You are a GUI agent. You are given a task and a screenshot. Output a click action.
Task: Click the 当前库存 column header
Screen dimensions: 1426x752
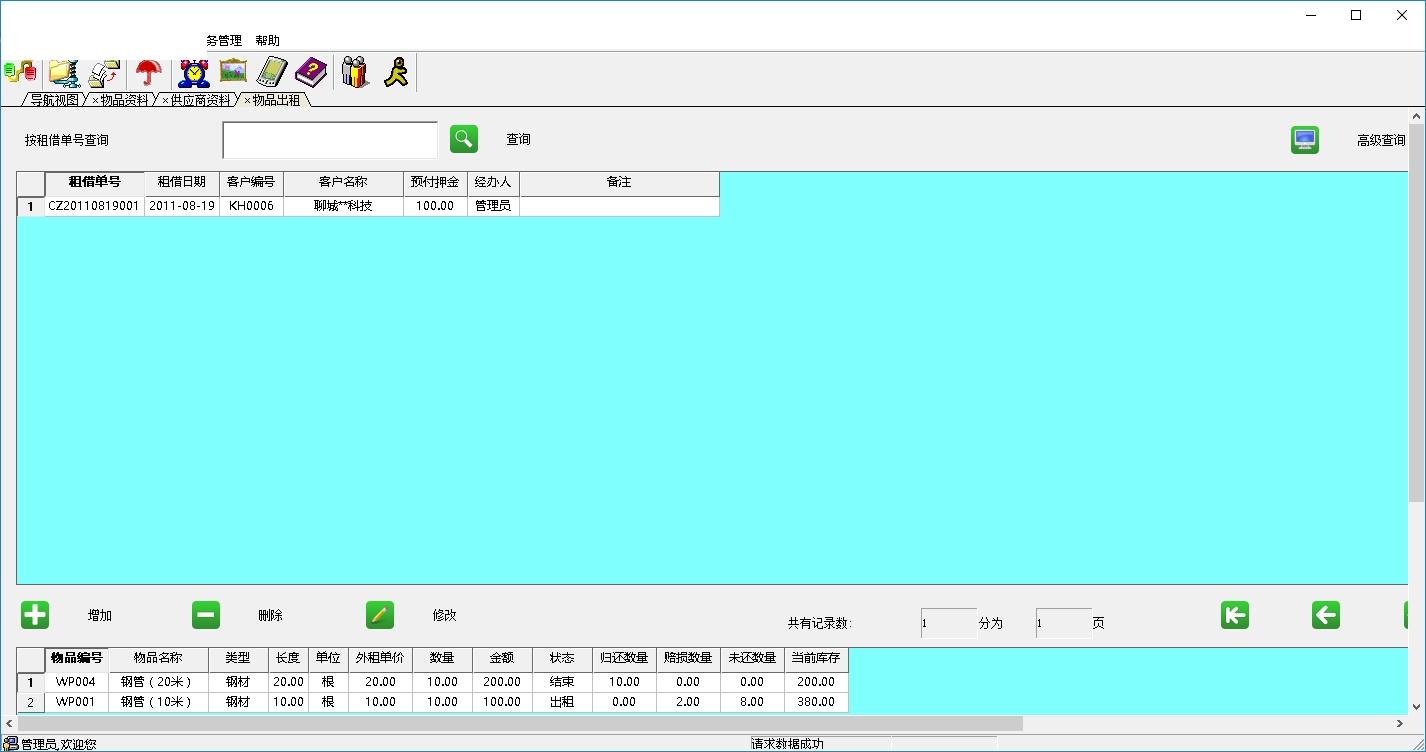[x=816, y=658]
